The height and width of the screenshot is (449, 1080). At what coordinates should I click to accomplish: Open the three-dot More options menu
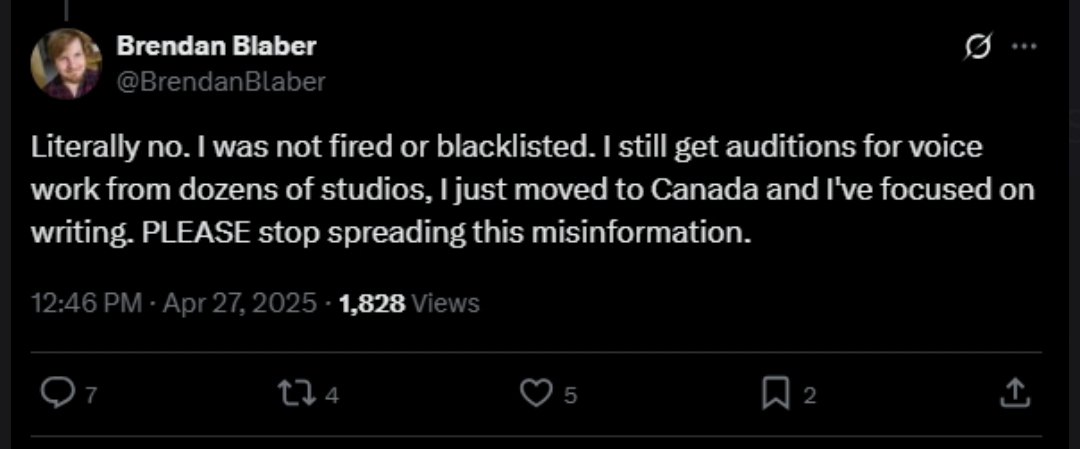coord(1026,47)
